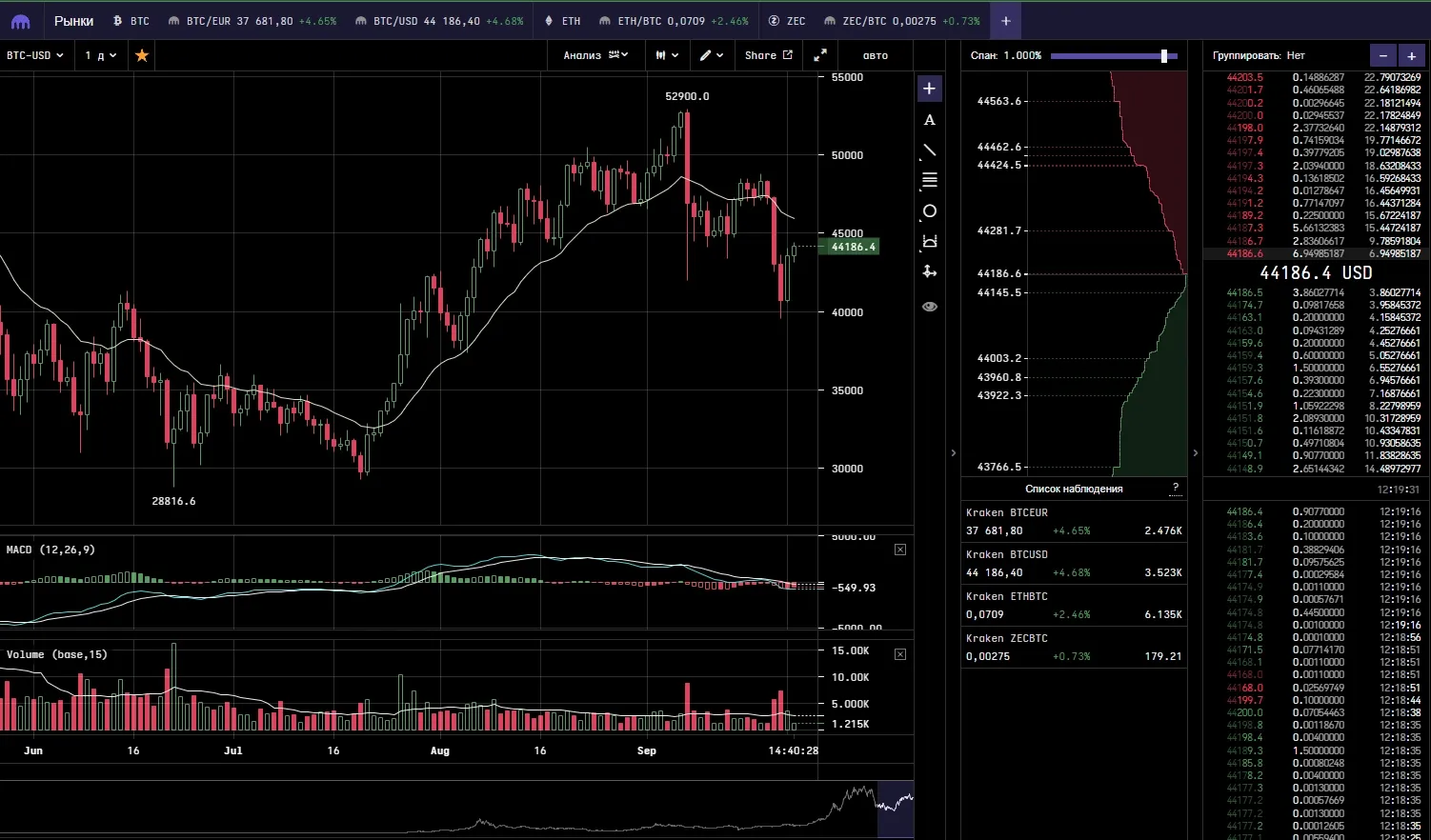The height and width of the screenshot is (840, 1431).
Task: Click the MACD (12,26,9) indicator label
Action: (50, 550)
